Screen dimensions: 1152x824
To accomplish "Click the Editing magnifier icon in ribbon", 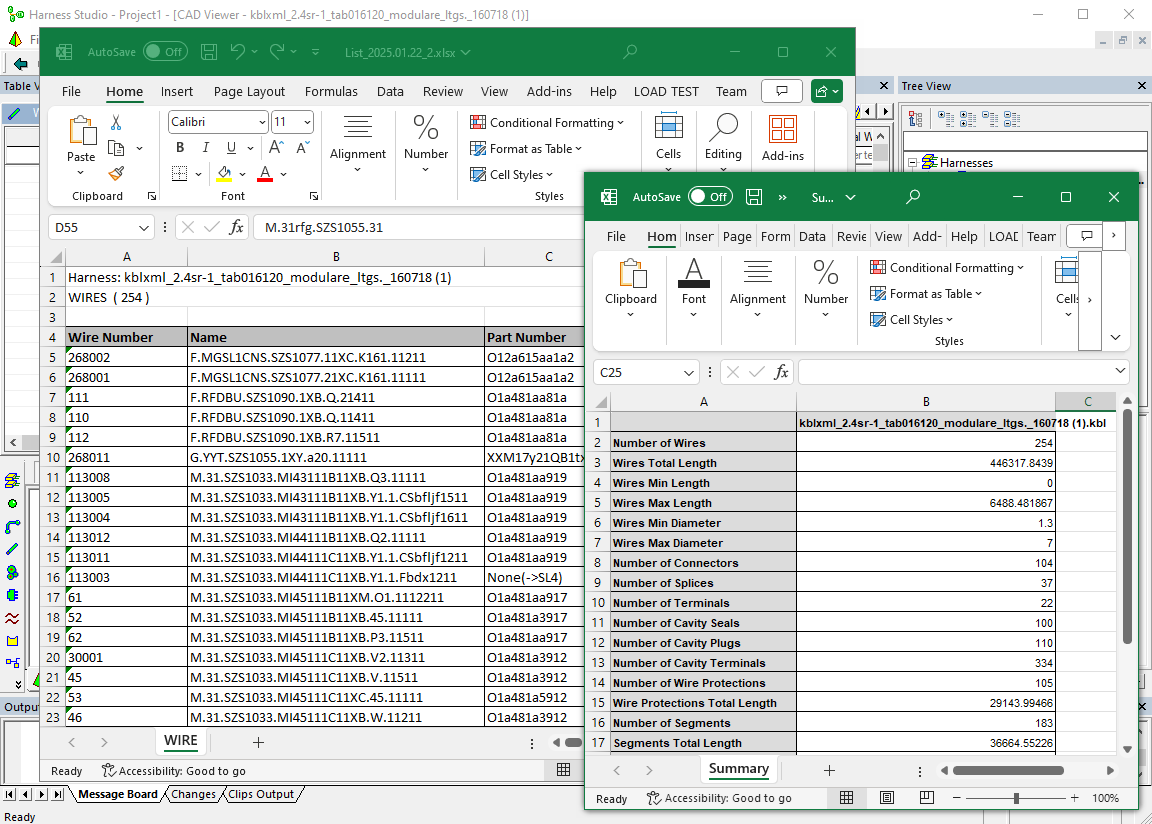I will click(x=722, y=136).
